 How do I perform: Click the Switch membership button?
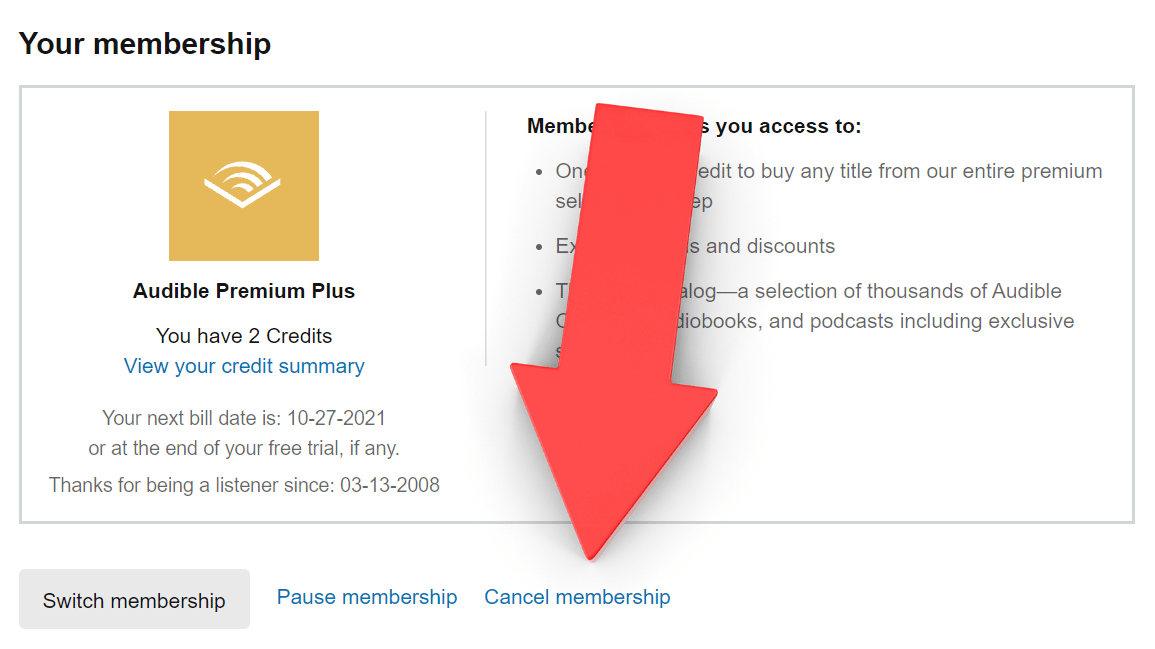coord(134,600)
